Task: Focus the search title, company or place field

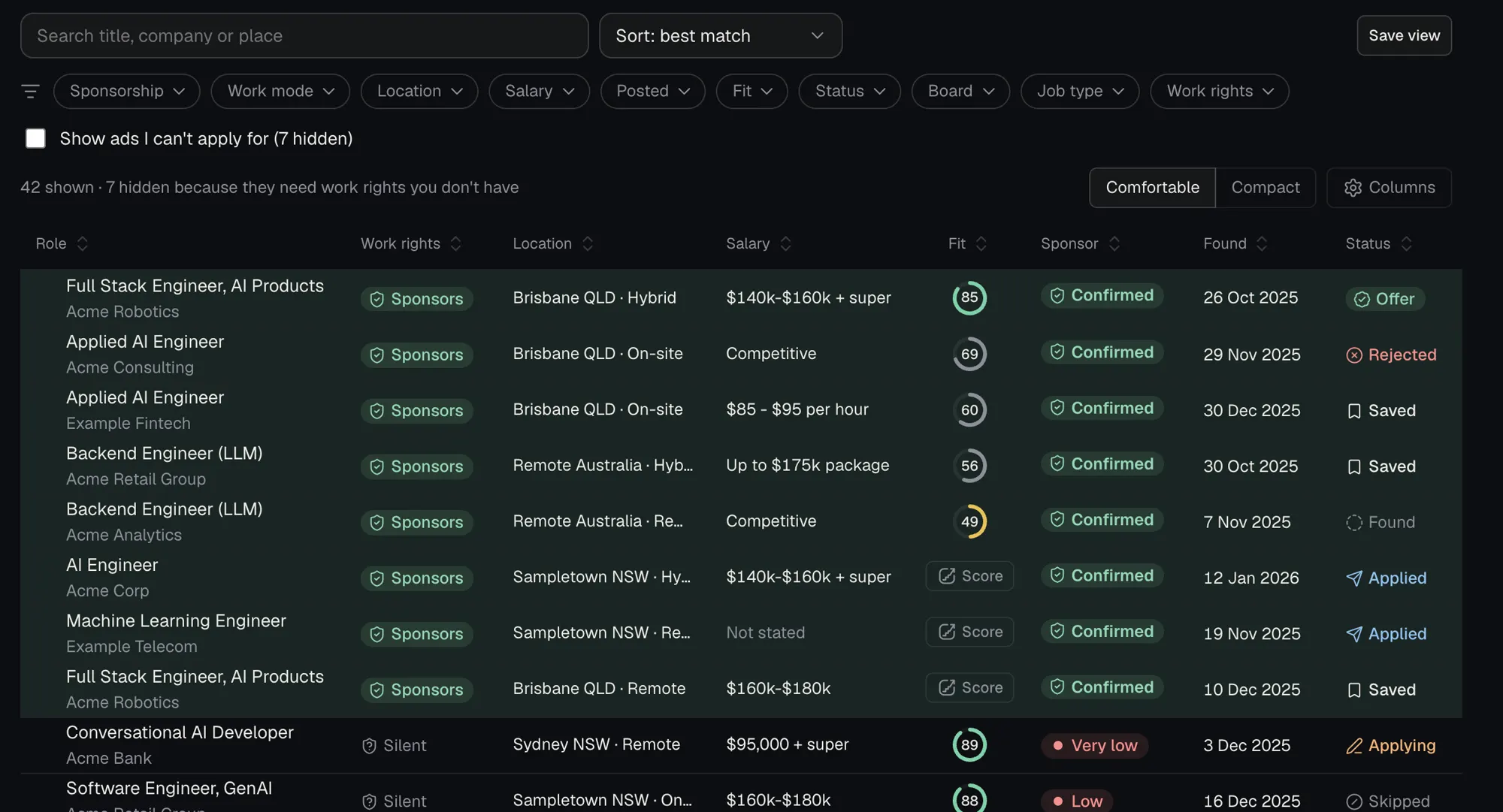Action: tap(304, 35)
